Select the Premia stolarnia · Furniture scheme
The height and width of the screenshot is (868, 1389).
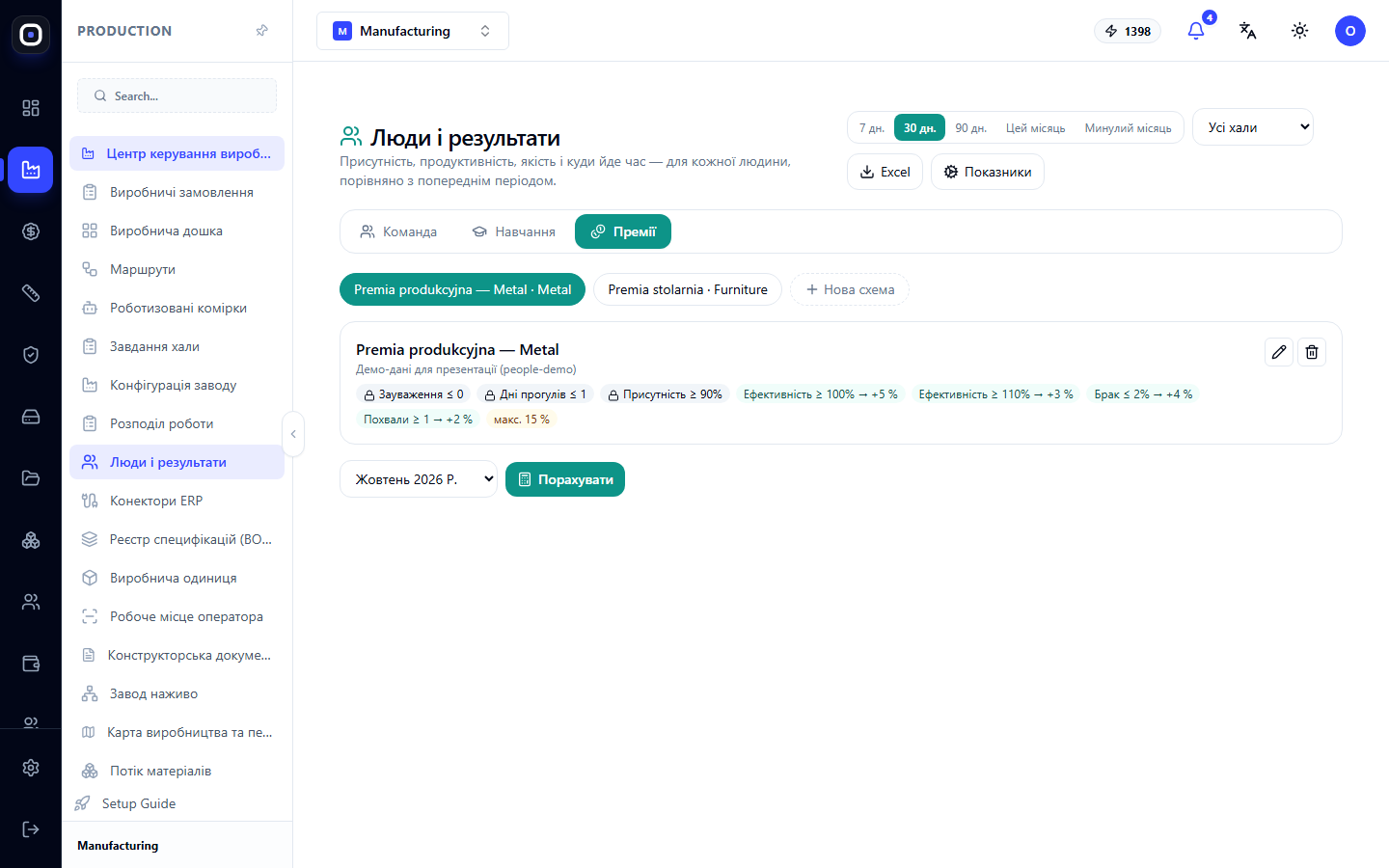tap(688, 289)
